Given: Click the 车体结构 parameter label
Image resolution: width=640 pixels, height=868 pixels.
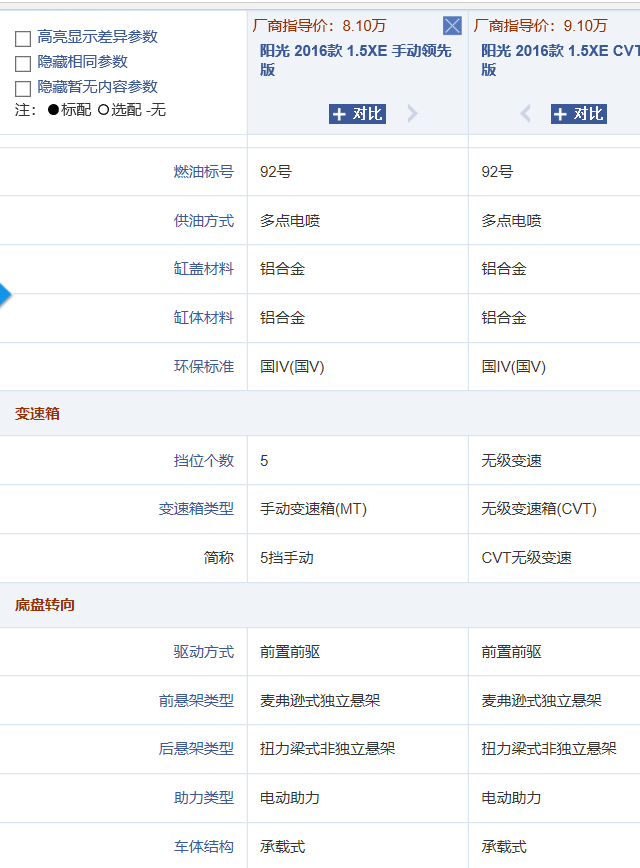Looking at the screenshot, I should [x=204, y=846].
